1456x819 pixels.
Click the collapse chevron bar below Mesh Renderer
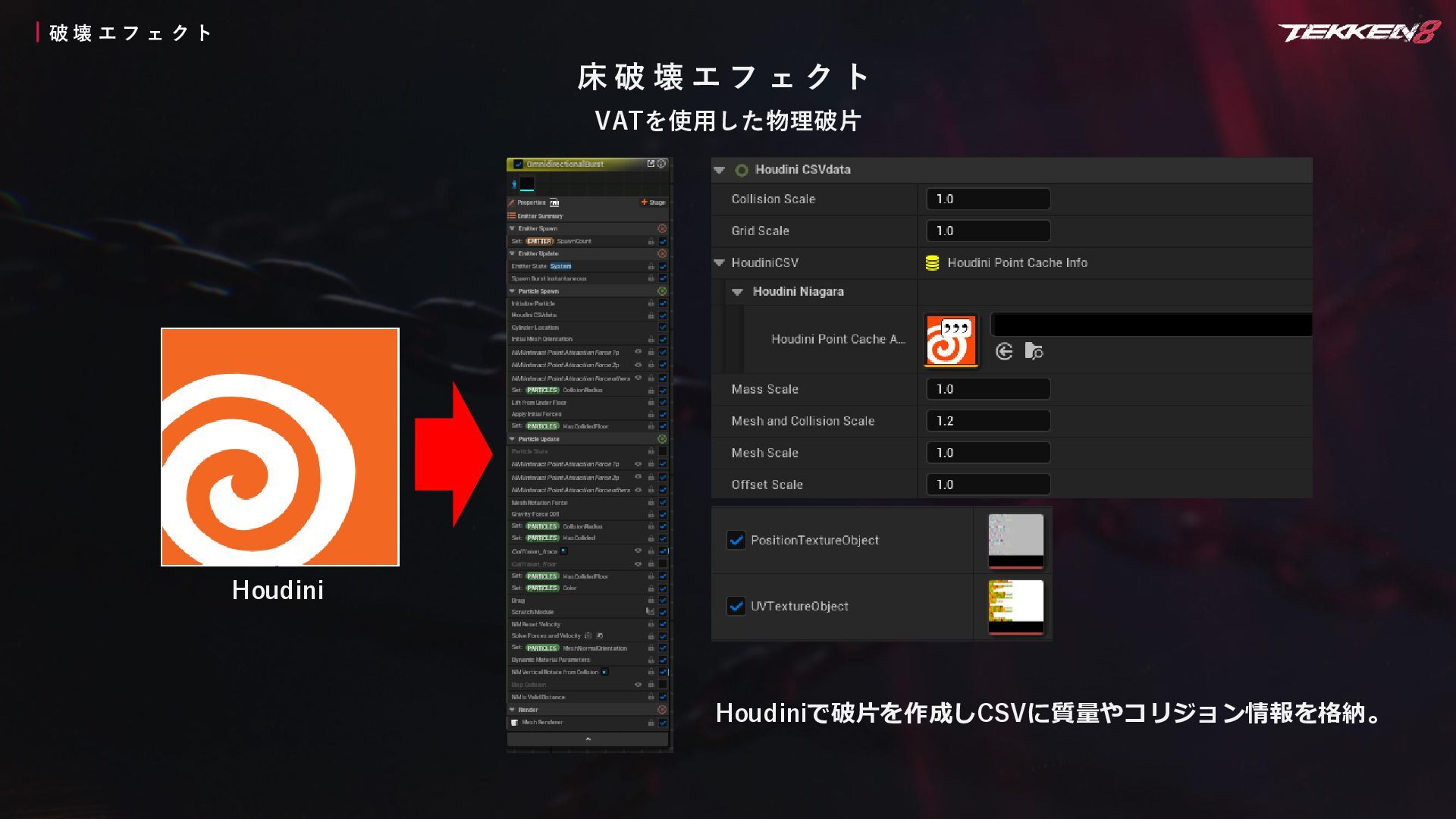[x=588, y=739]
